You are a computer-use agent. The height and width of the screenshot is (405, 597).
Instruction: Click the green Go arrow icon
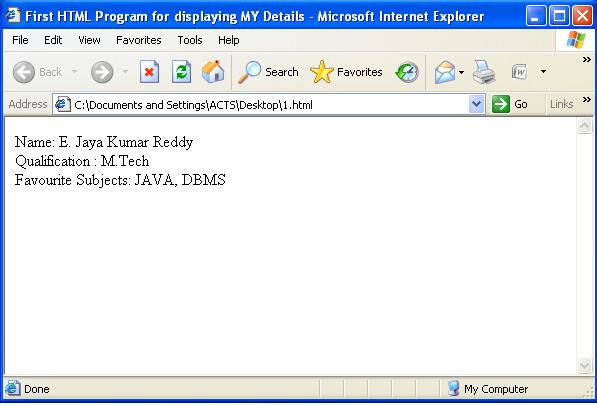pyautogui.click(x=501, y=104)
